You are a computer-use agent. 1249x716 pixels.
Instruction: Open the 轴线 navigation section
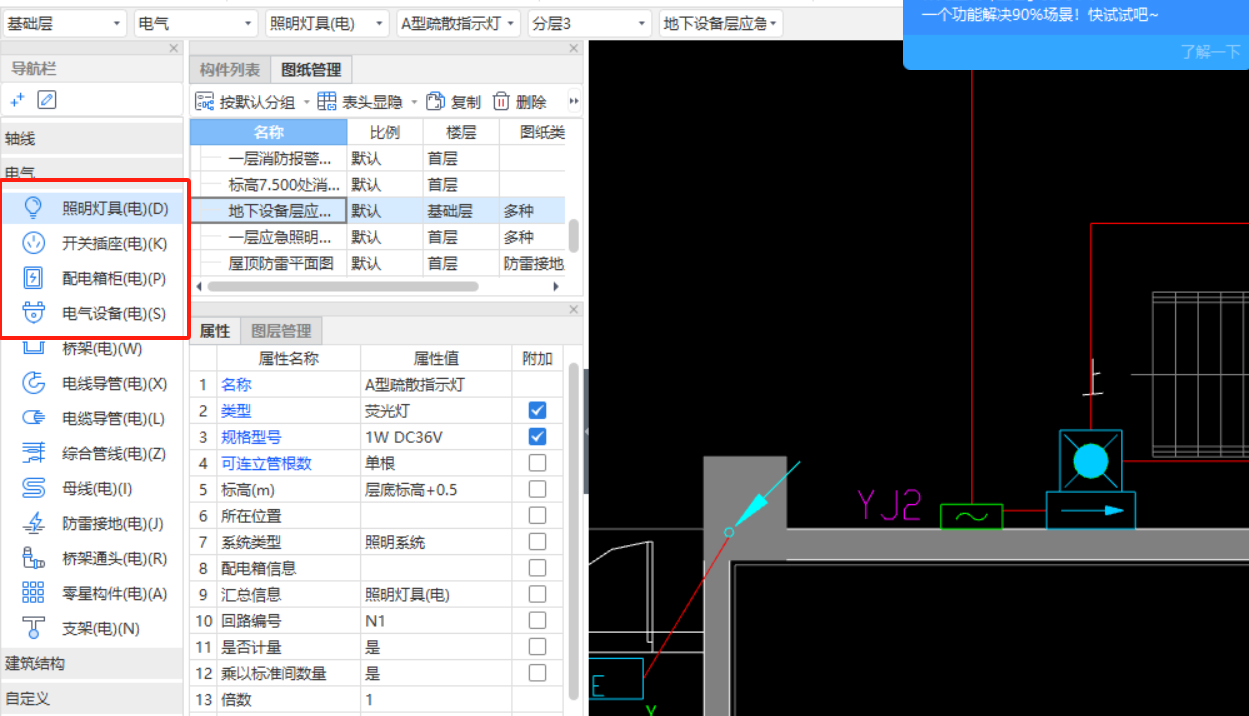click(92, 139)
